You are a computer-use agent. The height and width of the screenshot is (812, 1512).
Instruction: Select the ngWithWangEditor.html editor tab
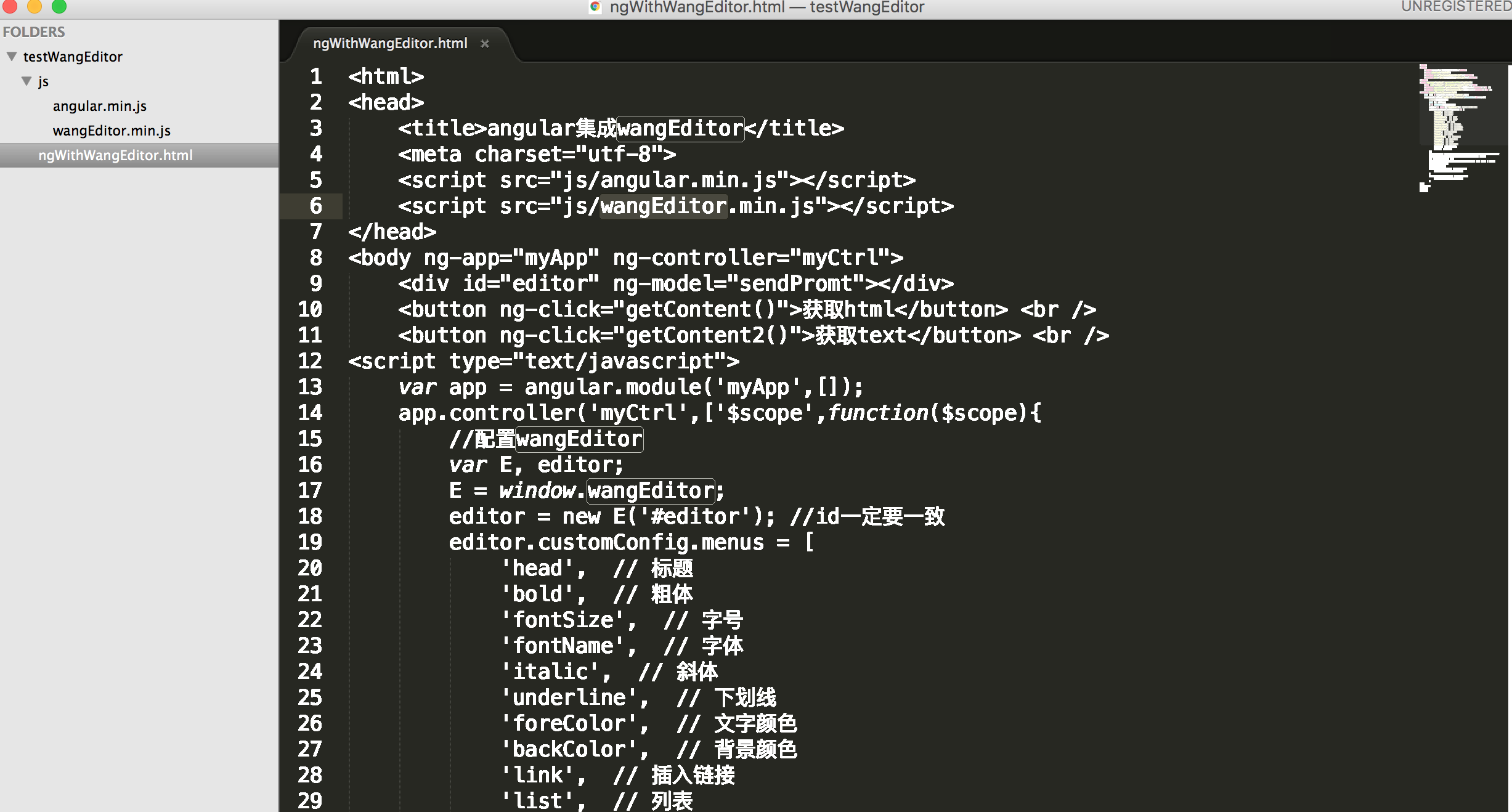(x=390, y=44)
